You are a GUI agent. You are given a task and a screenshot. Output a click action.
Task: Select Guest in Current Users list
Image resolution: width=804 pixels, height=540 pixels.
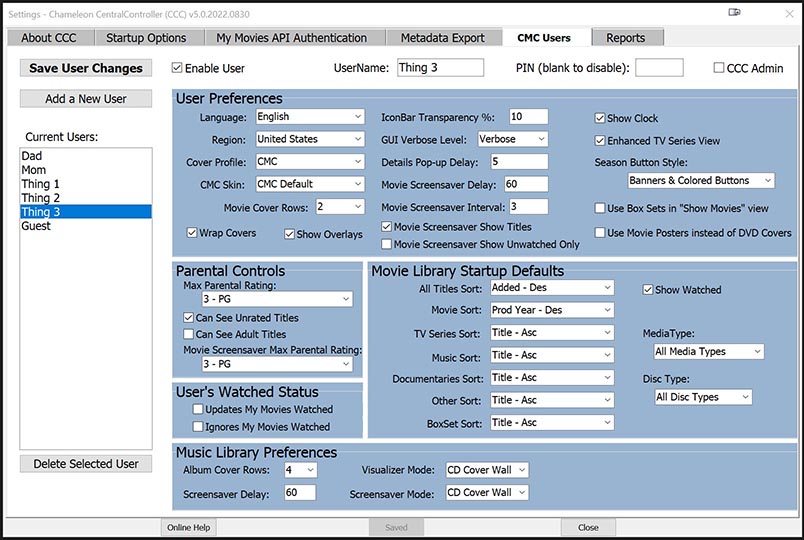click(36, 226)
